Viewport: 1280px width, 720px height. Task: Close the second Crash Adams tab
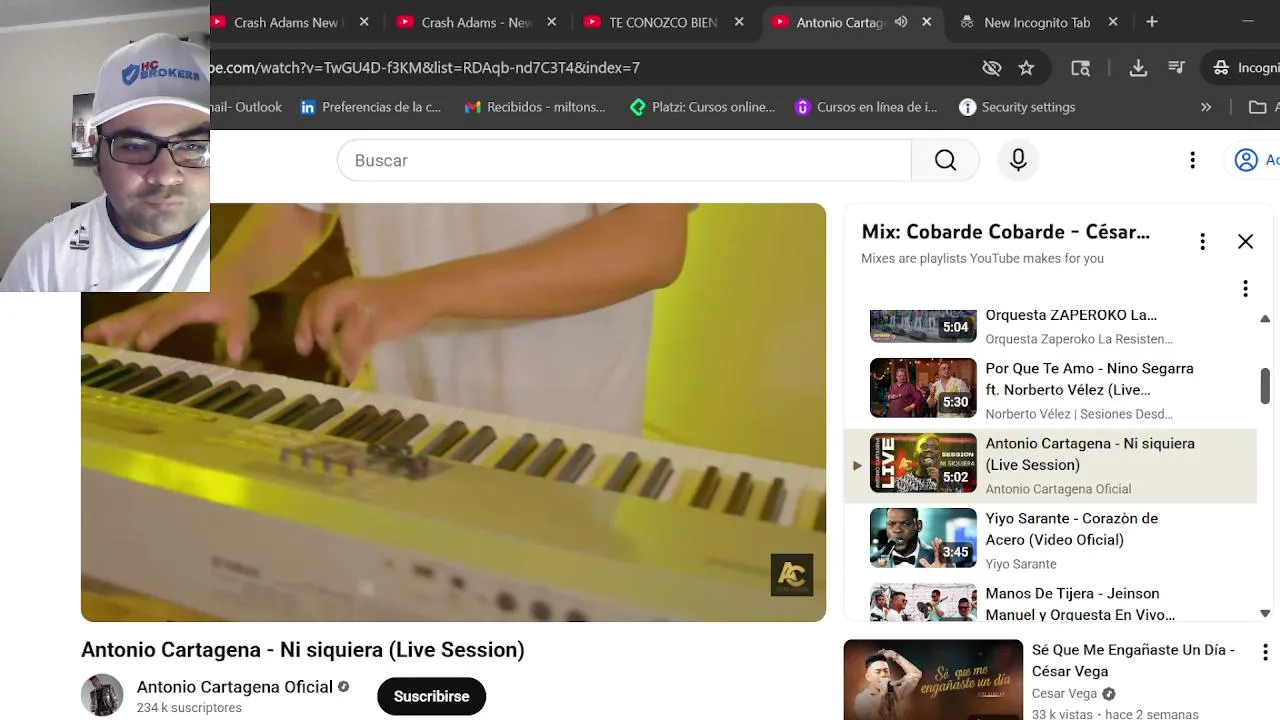pyautogui.click(x=551, y=22)
